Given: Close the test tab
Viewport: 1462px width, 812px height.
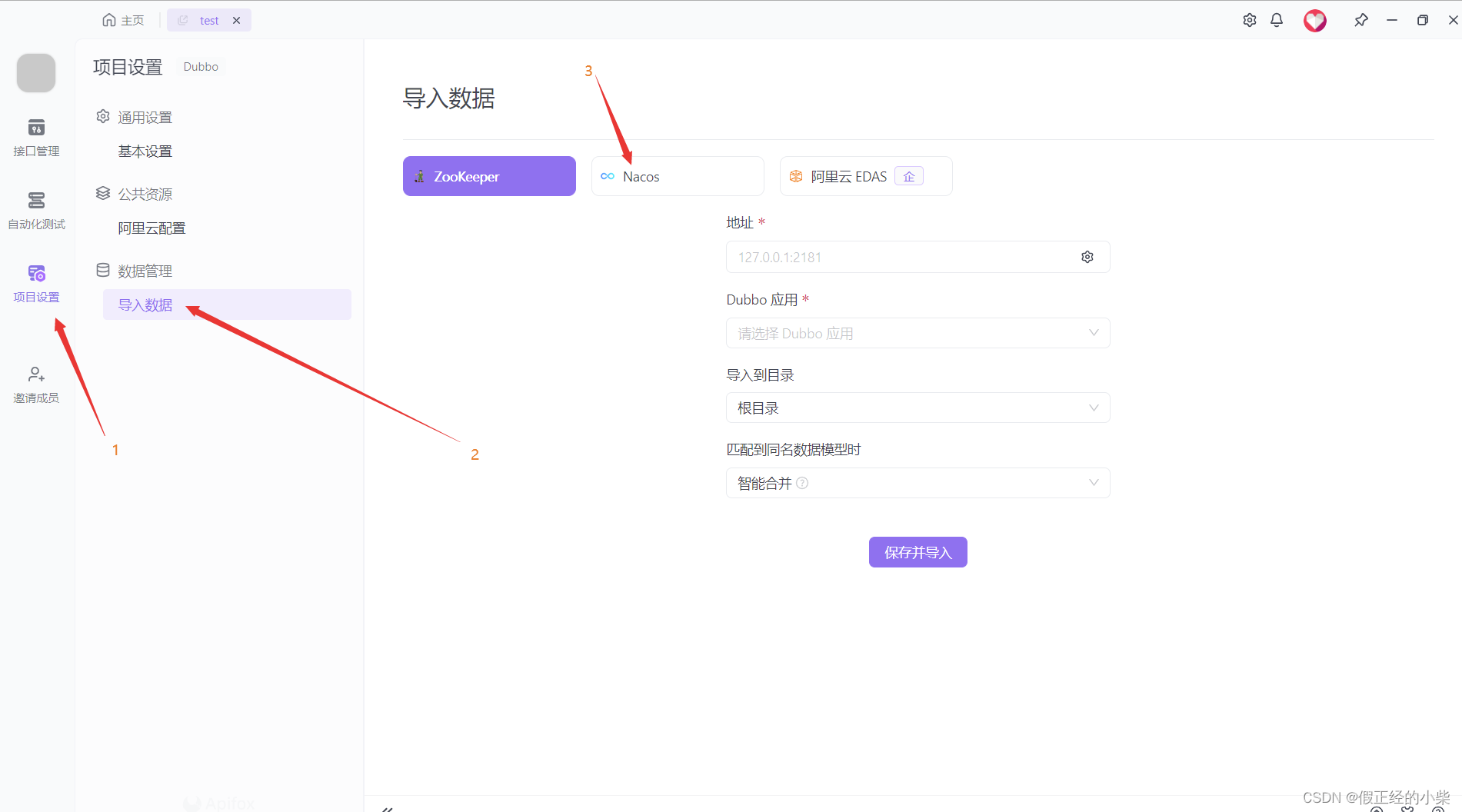Looking at the screenshot, I should click(x=237, y=20).
